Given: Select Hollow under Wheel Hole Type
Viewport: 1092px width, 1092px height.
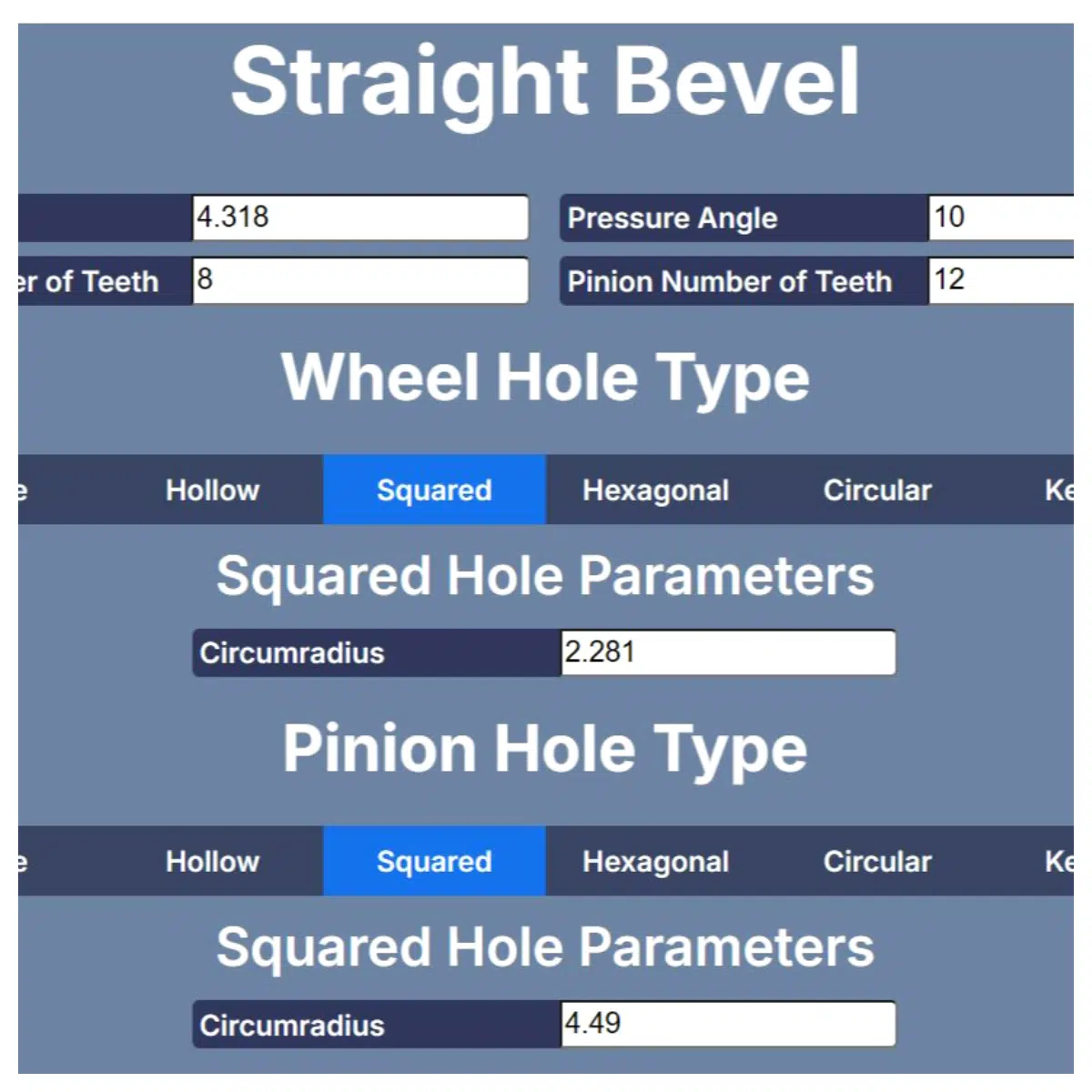Looking at the screenshot, I should point(212,490).
